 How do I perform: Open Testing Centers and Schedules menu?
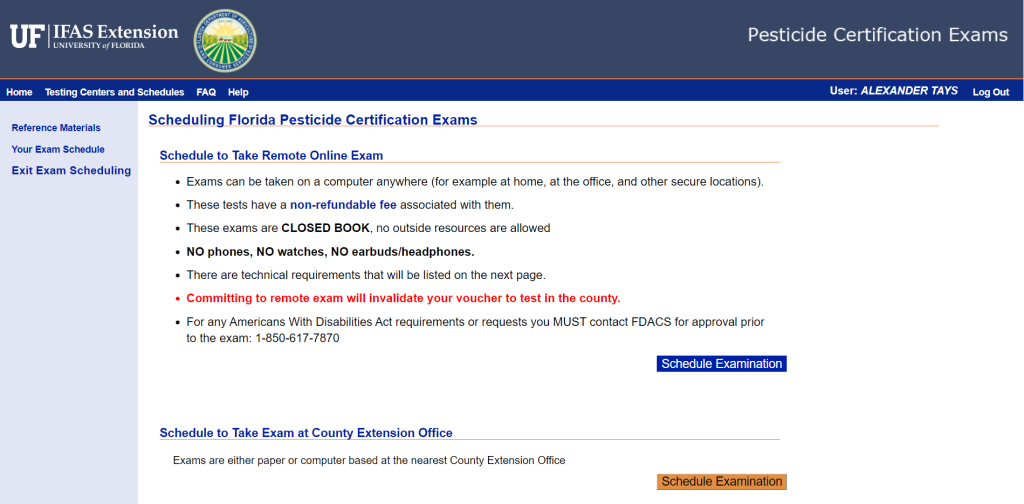coord(114,92)
